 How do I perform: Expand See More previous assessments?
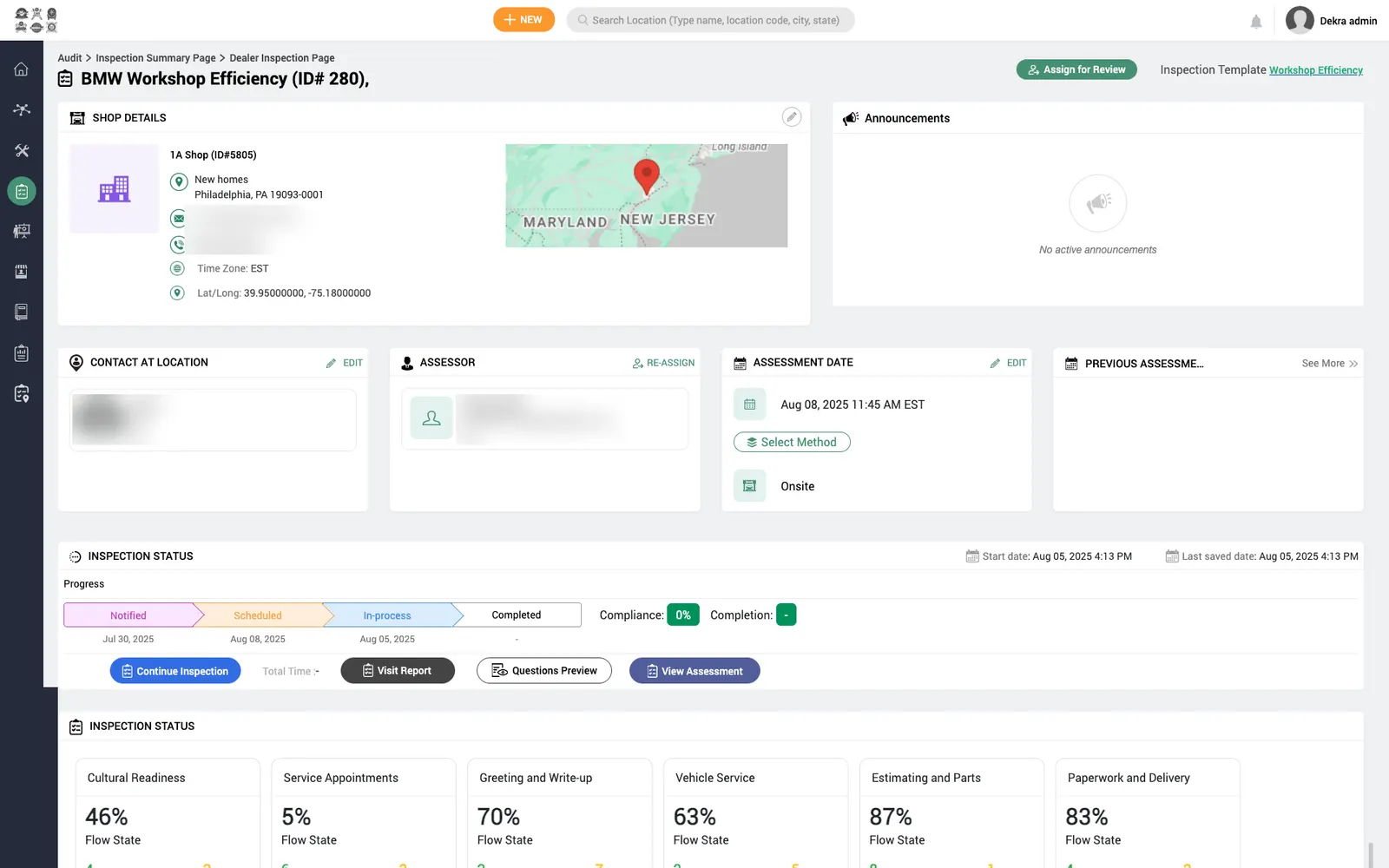point(1329,364)
